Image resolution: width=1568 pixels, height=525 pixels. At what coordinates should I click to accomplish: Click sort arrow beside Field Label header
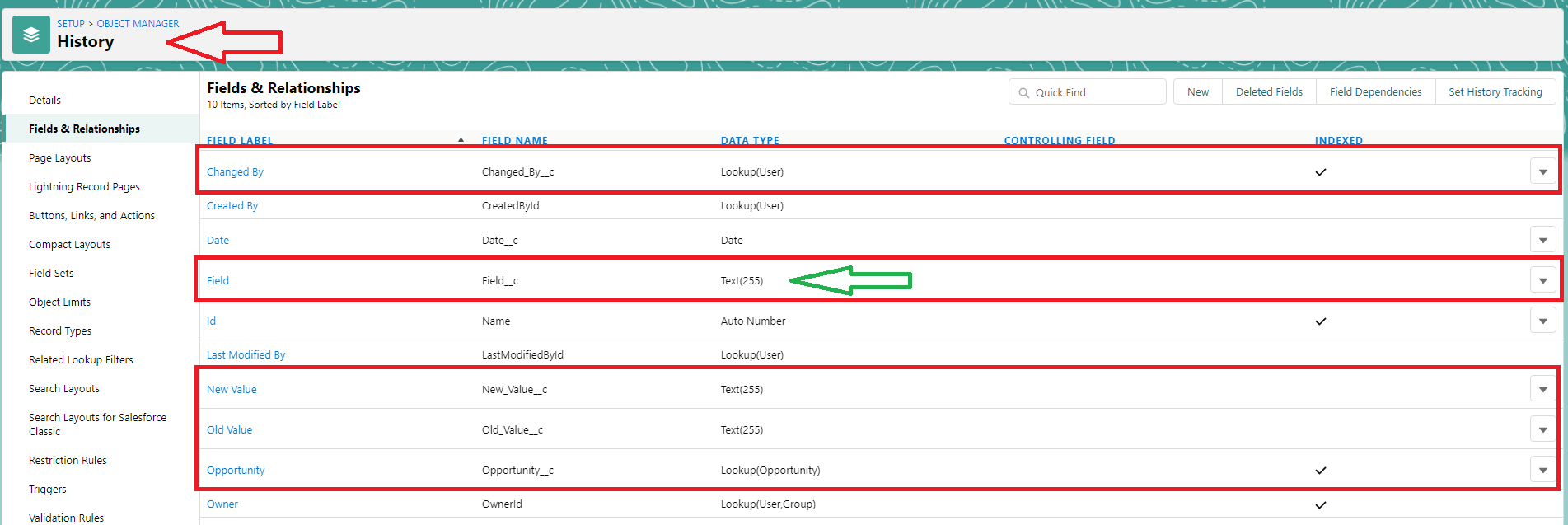[461, 140]
